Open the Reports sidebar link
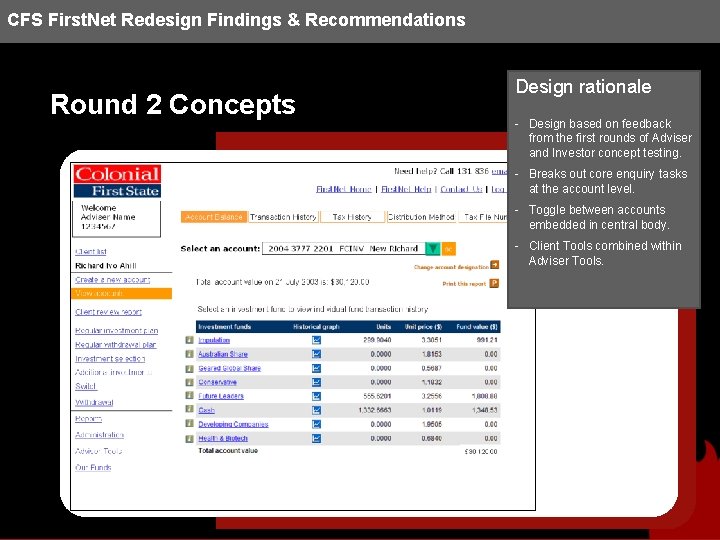The image size is (720, 540). point(88,419)
